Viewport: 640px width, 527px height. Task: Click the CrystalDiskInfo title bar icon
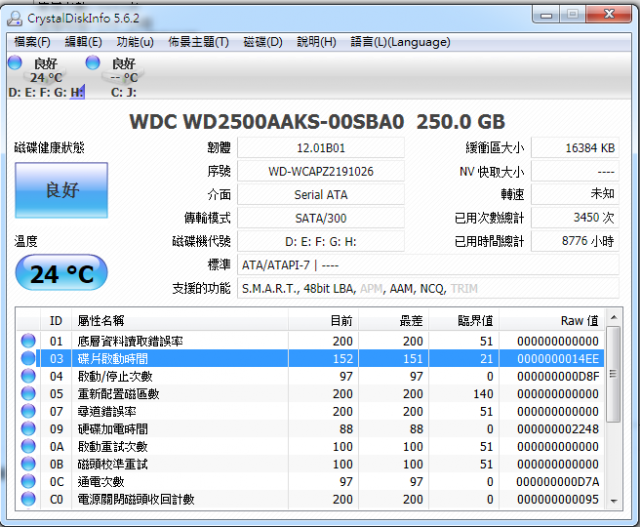[x=15, y=18]
